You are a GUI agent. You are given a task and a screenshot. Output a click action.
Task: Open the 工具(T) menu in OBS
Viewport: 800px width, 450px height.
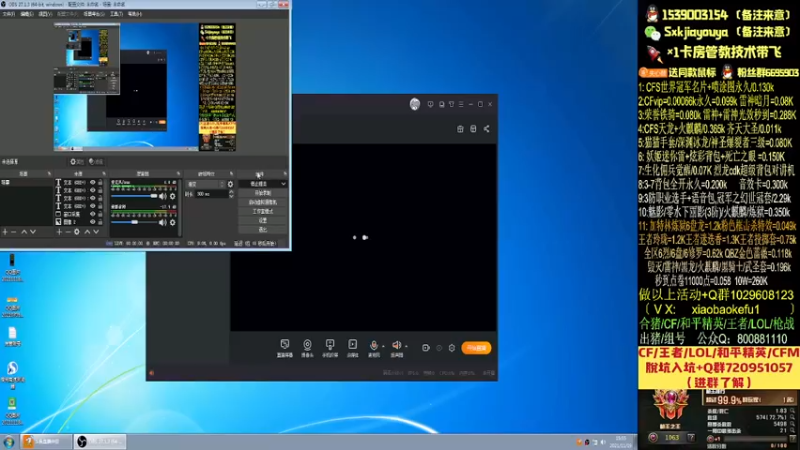pos(116,14)
